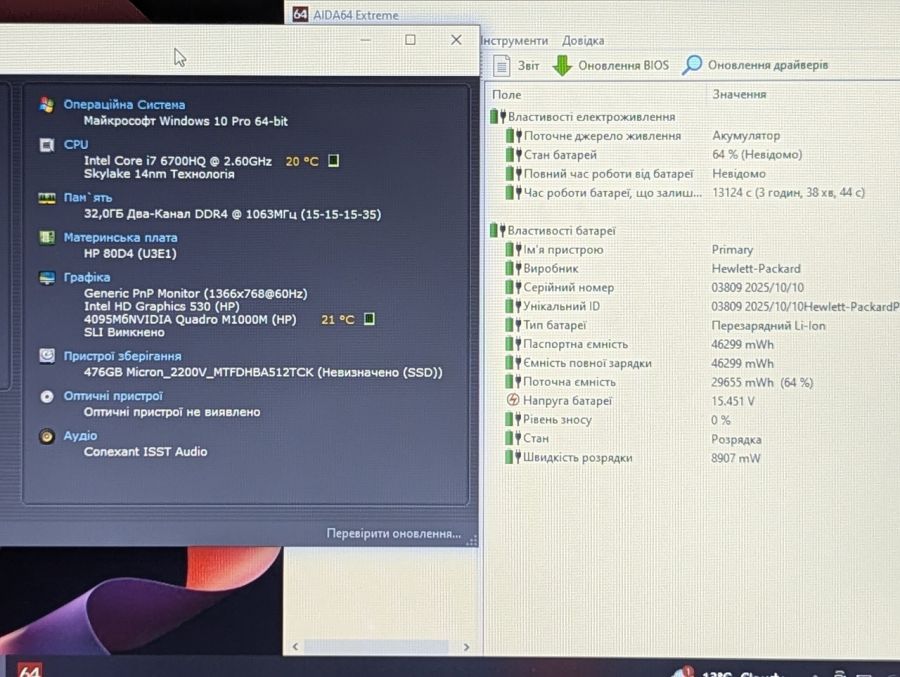Click Intel Core i7 6700HQ text
The image size is (900, 677).
coord(177,161)
